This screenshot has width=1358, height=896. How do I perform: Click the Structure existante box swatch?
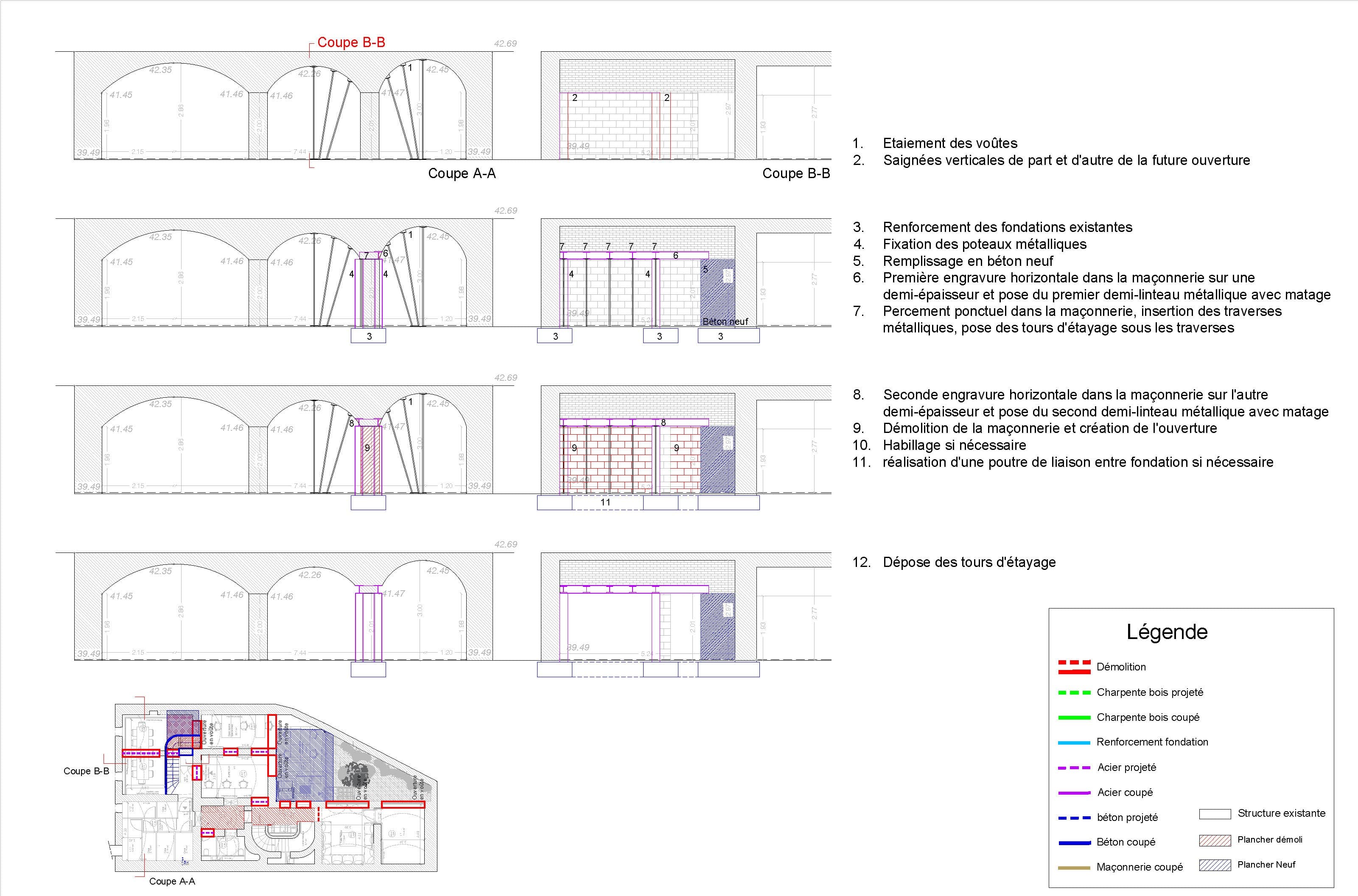(1215, 814)
